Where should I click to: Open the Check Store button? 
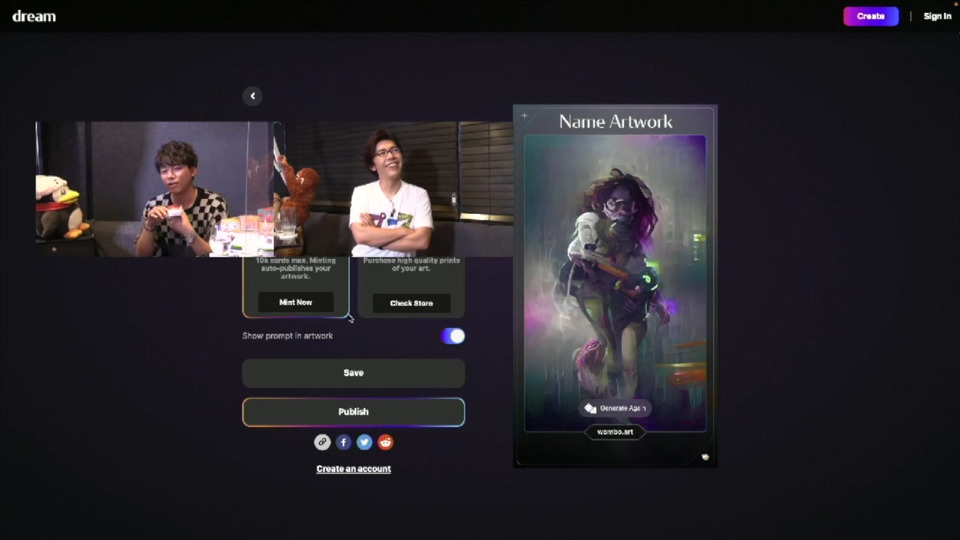click(411, 303)
